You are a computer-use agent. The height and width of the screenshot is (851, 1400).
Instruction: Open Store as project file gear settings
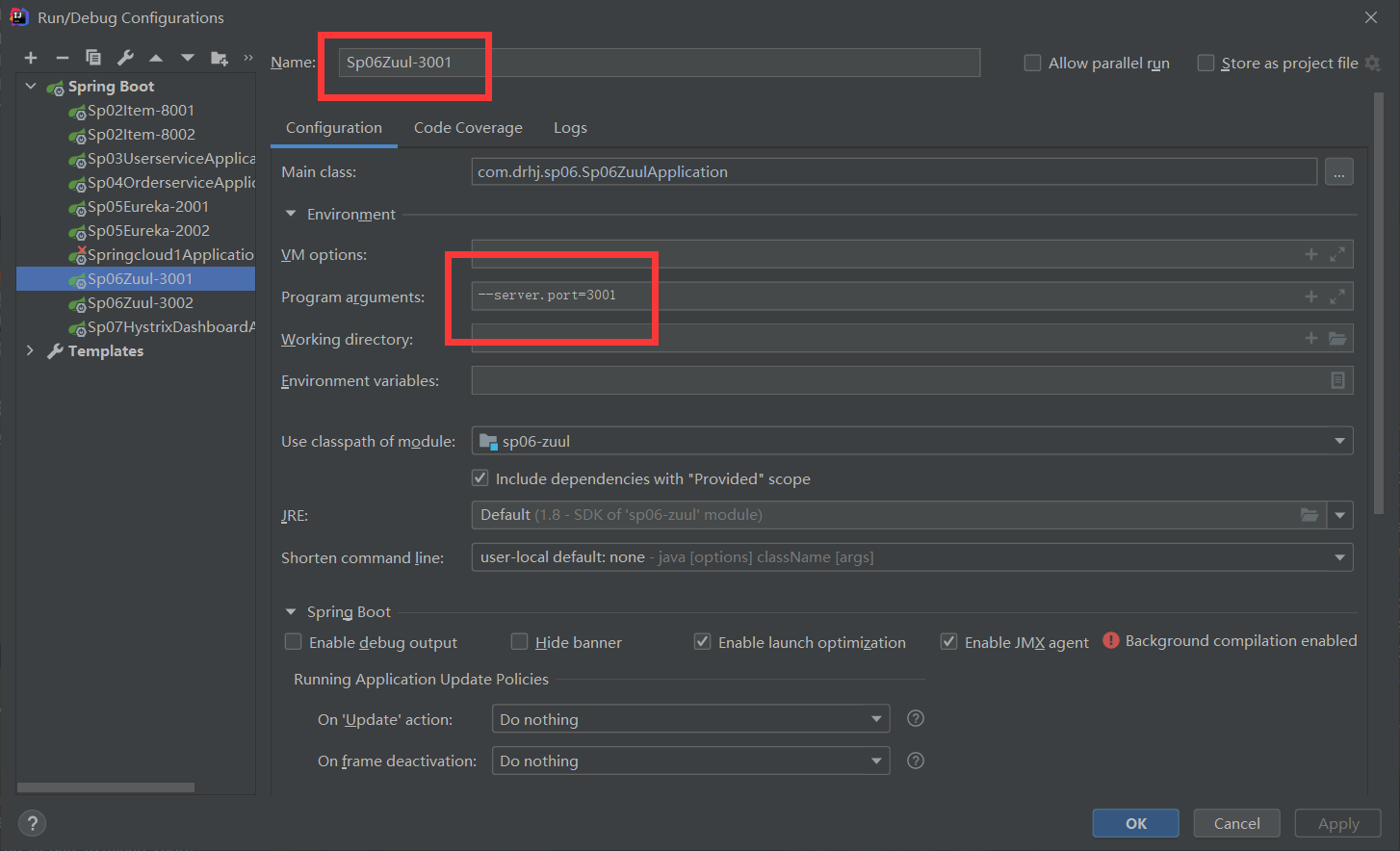[x=1373, y=63]
